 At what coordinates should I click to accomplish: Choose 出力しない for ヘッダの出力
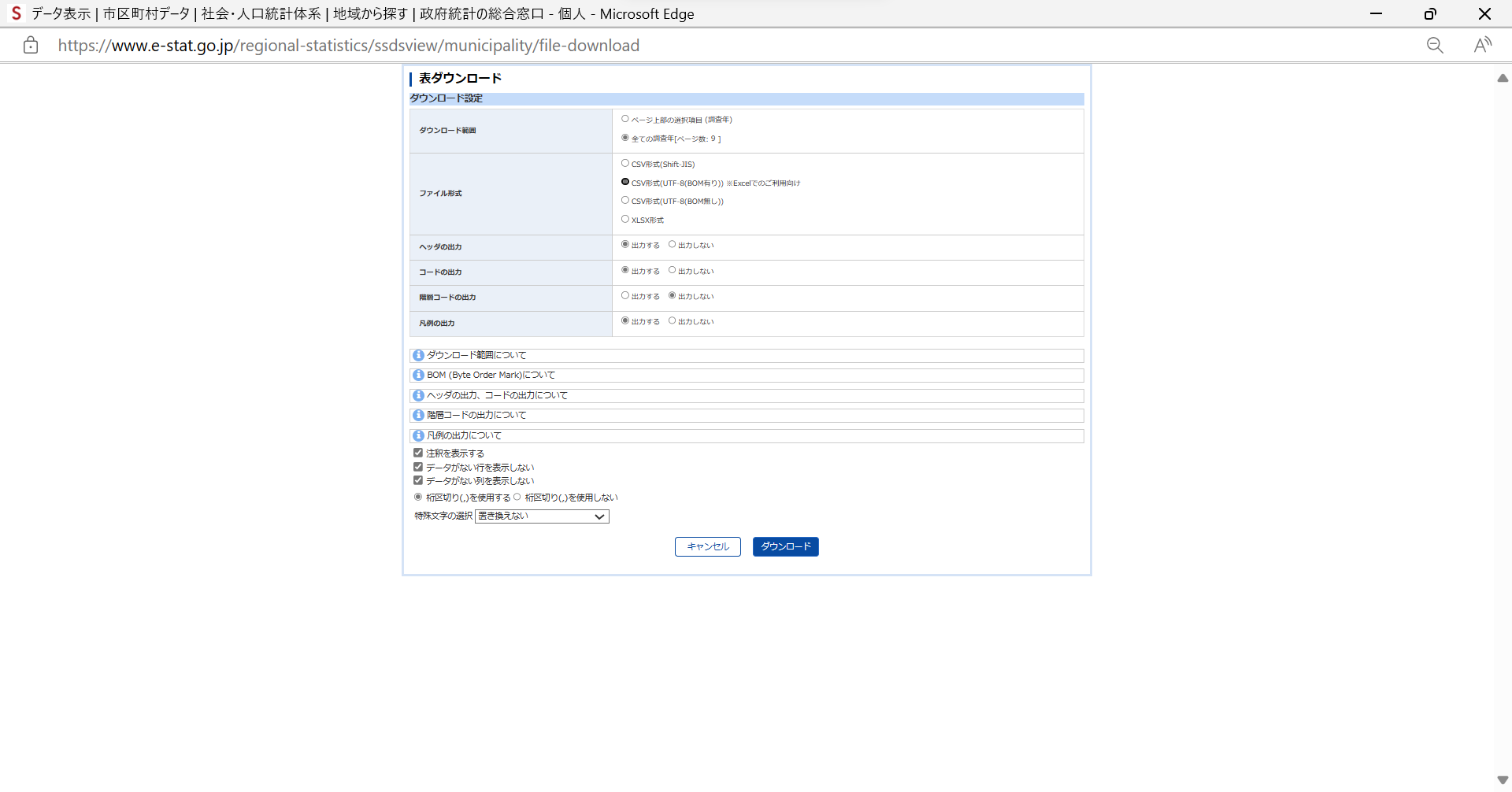(672, 245)
